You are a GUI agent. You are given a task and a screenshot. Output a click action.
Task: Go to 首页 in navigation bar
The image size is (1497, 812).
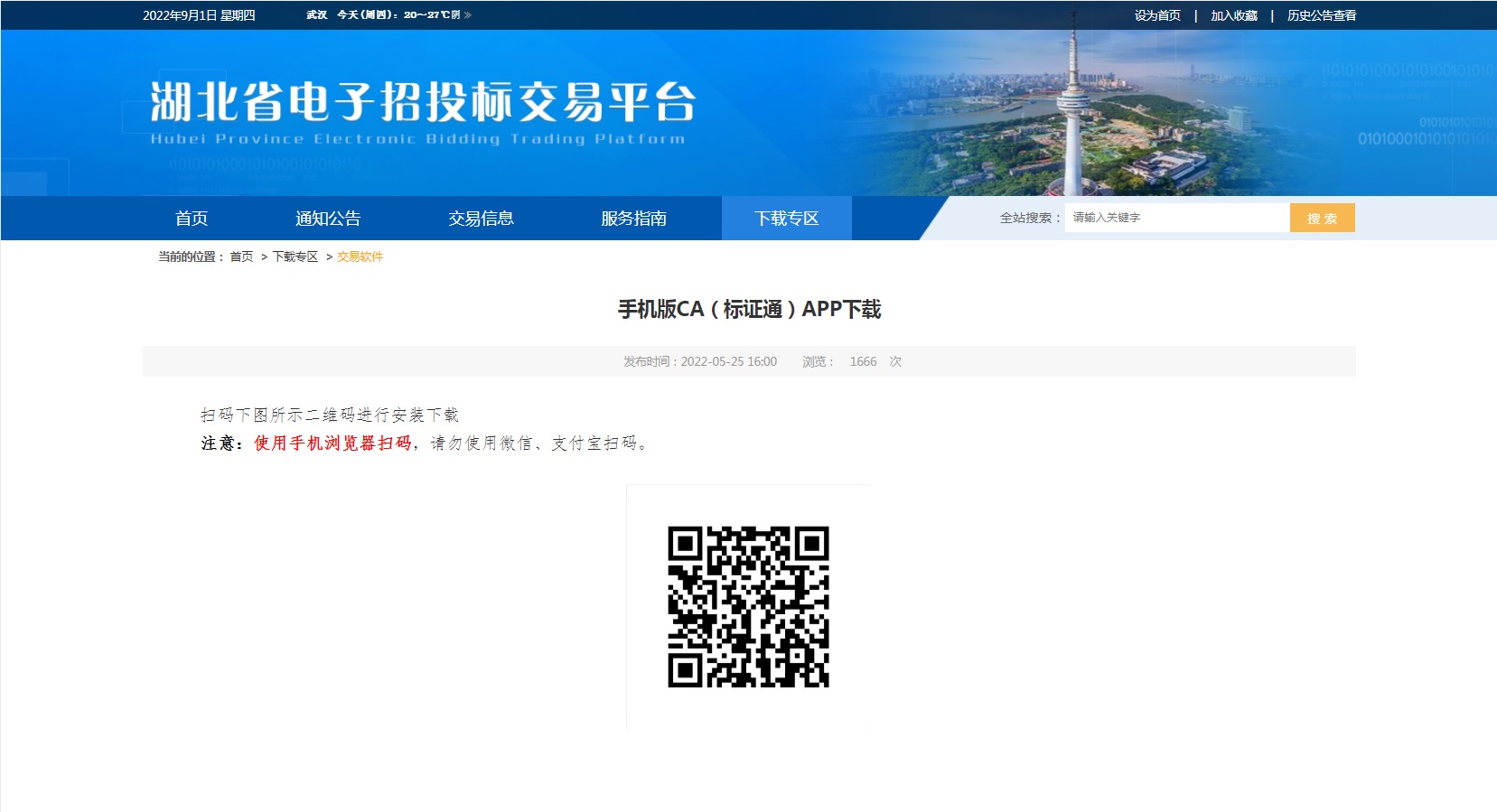192,219
